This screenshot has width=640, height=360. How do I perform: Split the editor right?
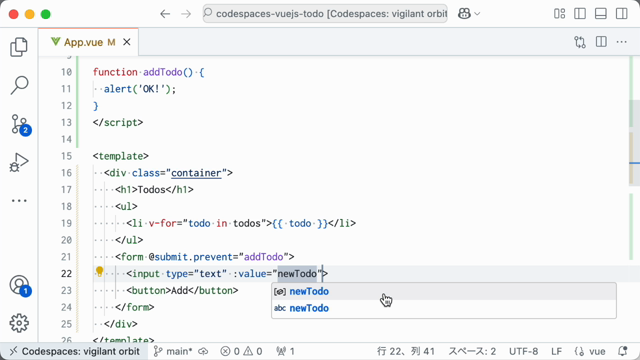click(x=601, y=42)
